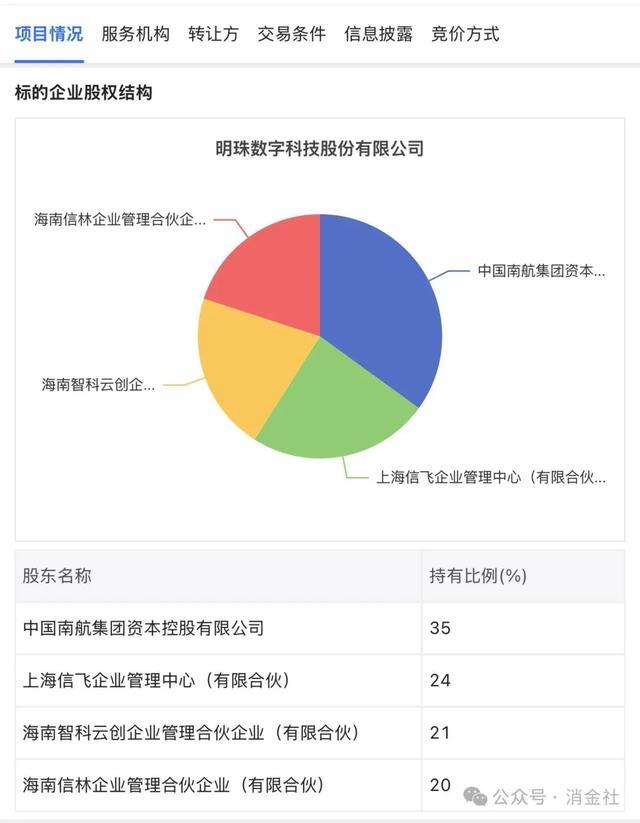Select the 上海信飞企业管理中心 table row
This screenshot has width=640, height=823.
[156, 680]
